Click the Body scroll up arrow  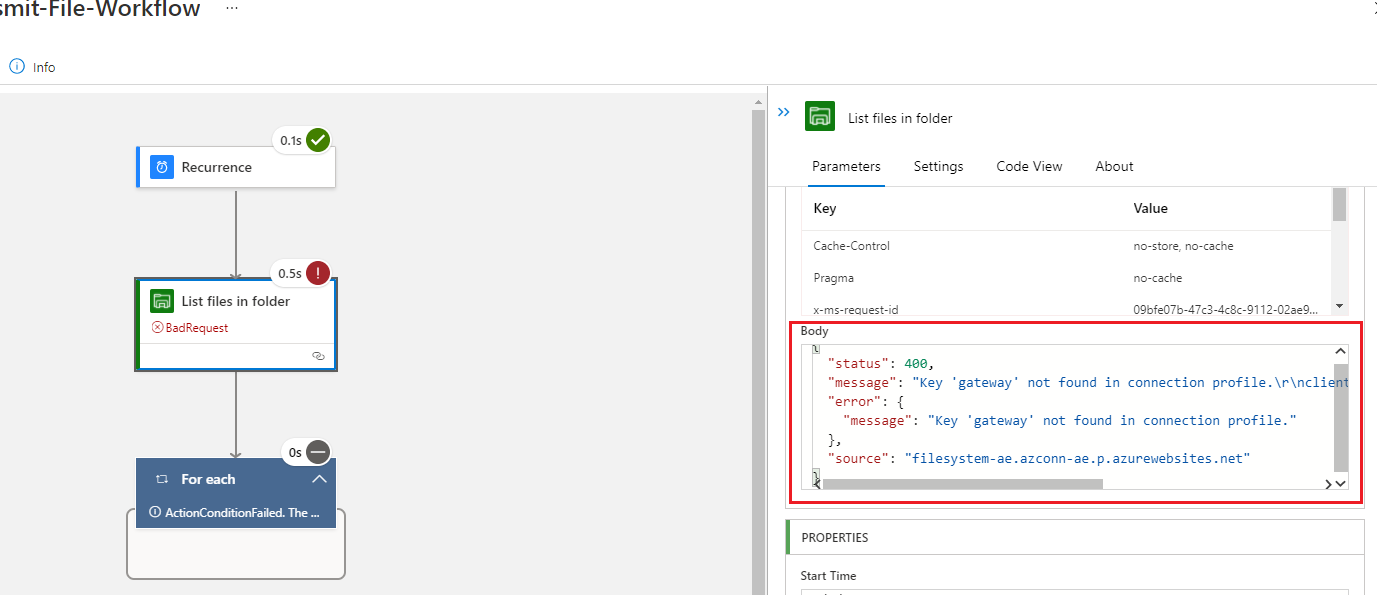point(1341,352)
